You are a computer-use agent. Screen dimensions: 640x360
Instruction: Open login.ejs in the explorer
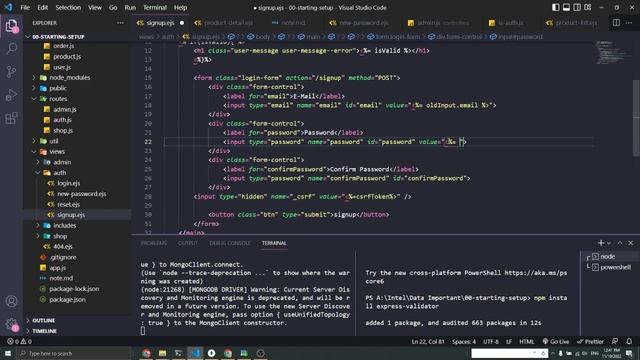point(68,183)
